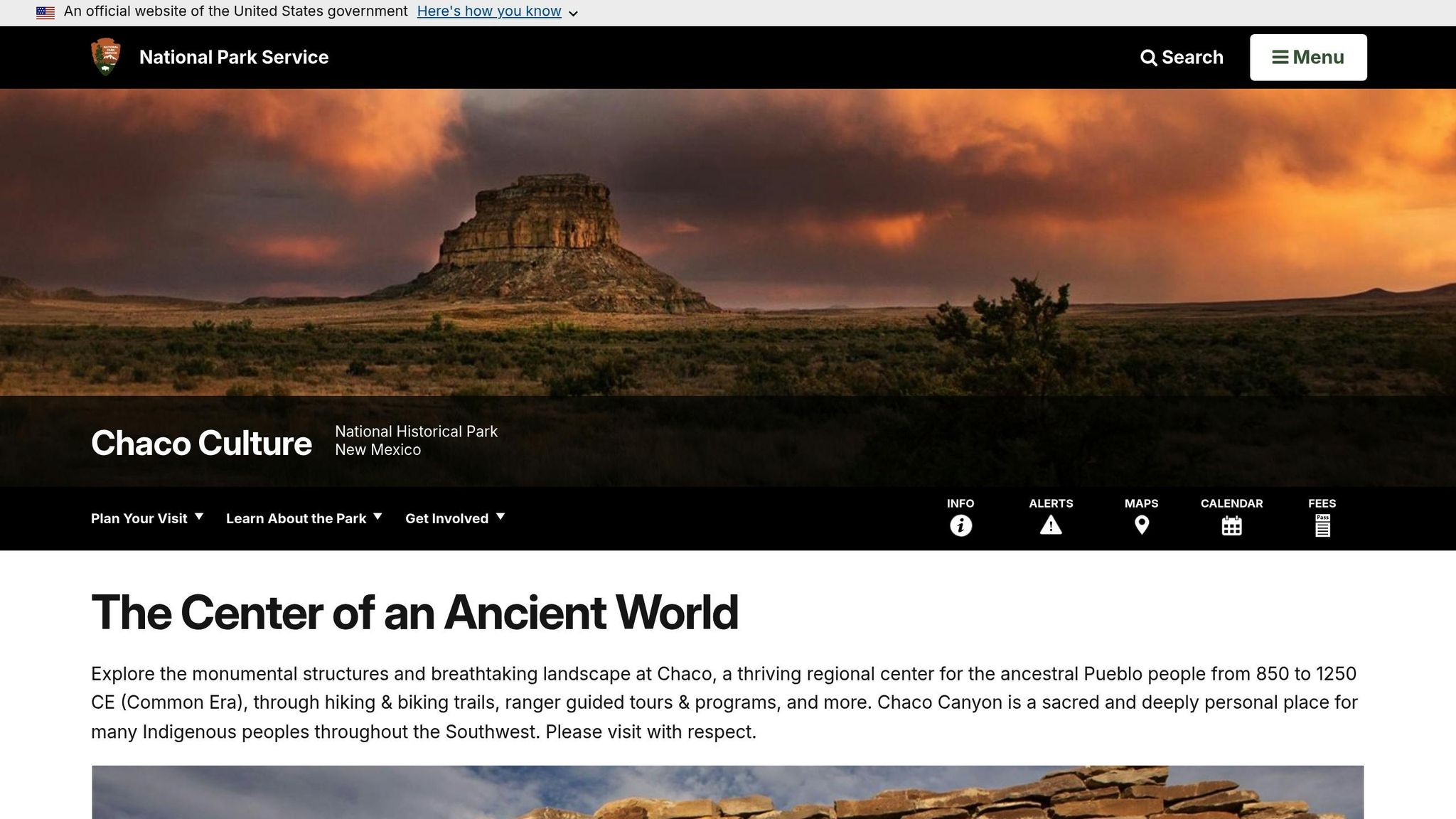Expand "Here's how you know" disclosure
1456x819 pixels.
[x=497, y=11]
